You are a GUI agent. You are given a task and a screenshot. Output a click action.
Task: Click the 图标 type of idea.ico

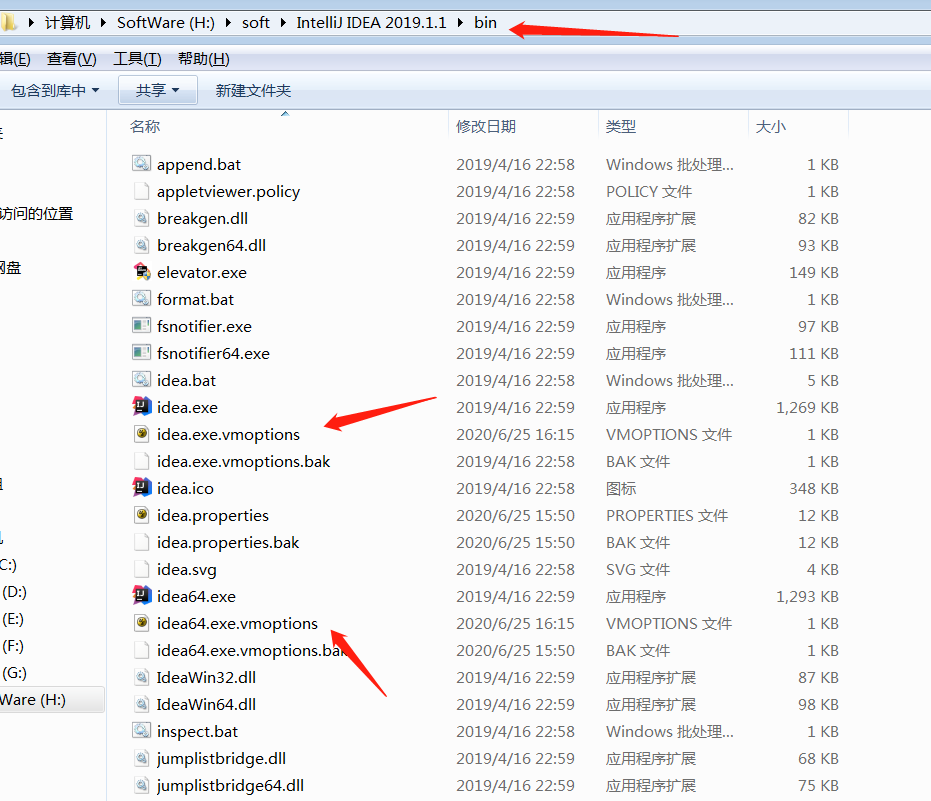pos(620,489)
